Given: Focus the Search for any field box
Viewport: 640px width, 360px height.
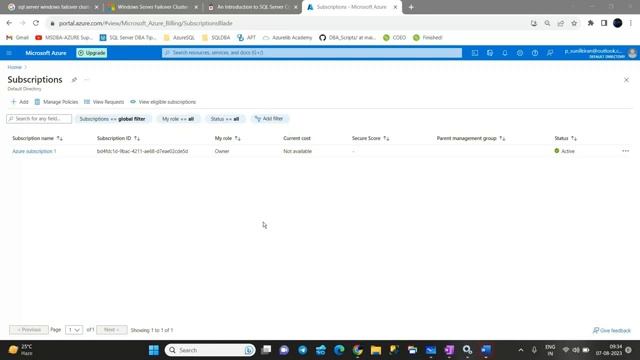Looking at the screenshot, I should click(x=39, y=119).
